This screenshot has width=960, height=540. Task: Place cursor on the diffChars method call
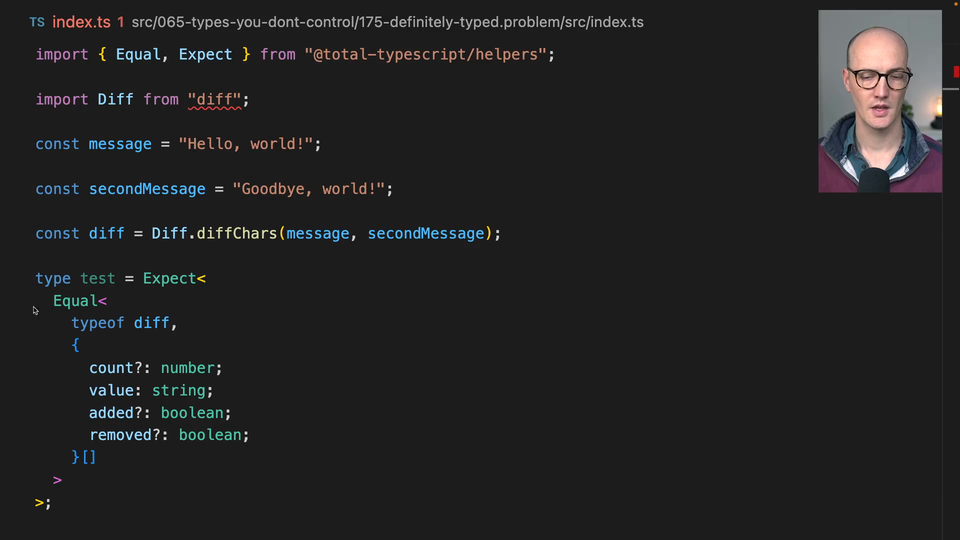tap(236, 234)
